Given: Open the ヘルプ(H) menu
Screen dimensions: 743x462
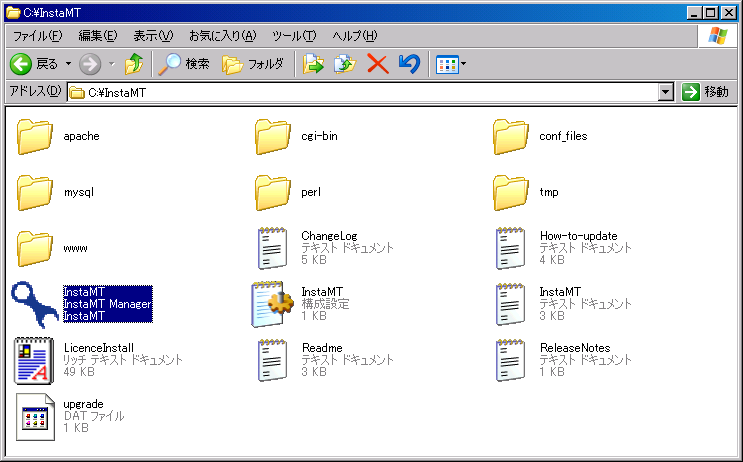Looking at the screenshot, I should click(x=354, y=36).
